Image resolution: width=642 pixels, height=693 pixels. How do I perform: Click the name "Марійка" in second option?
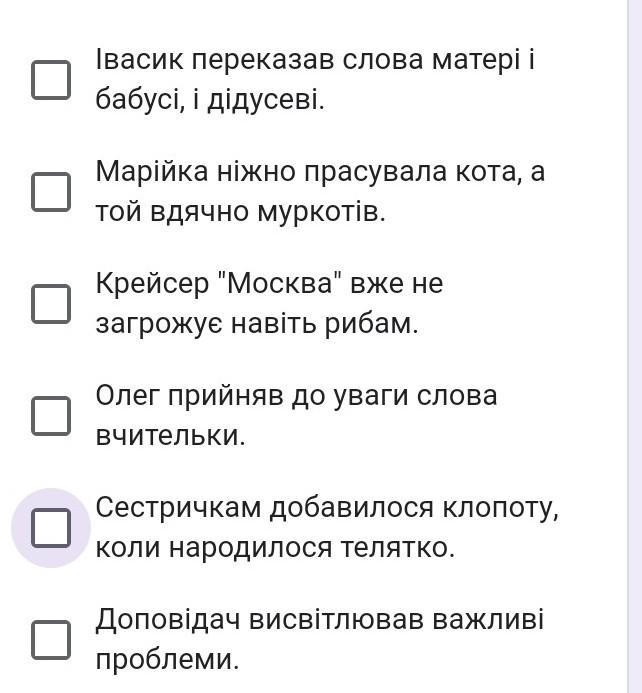(150, 171)
